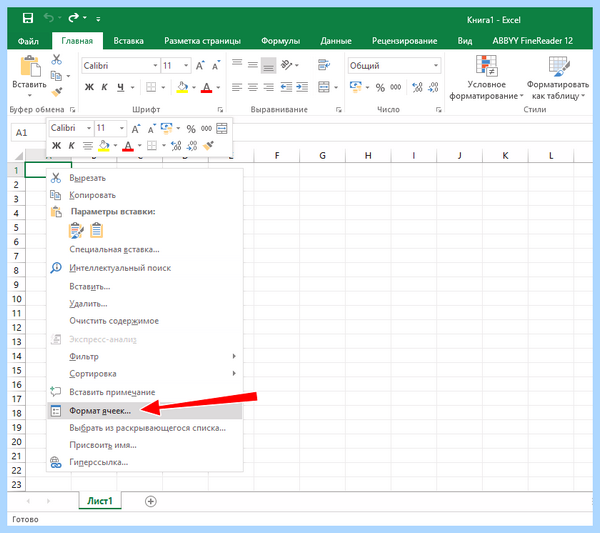This screenshot has height=533, width=600.
Task: Apply thousands separator 000 in the ribbon
Action: point(395,87)
